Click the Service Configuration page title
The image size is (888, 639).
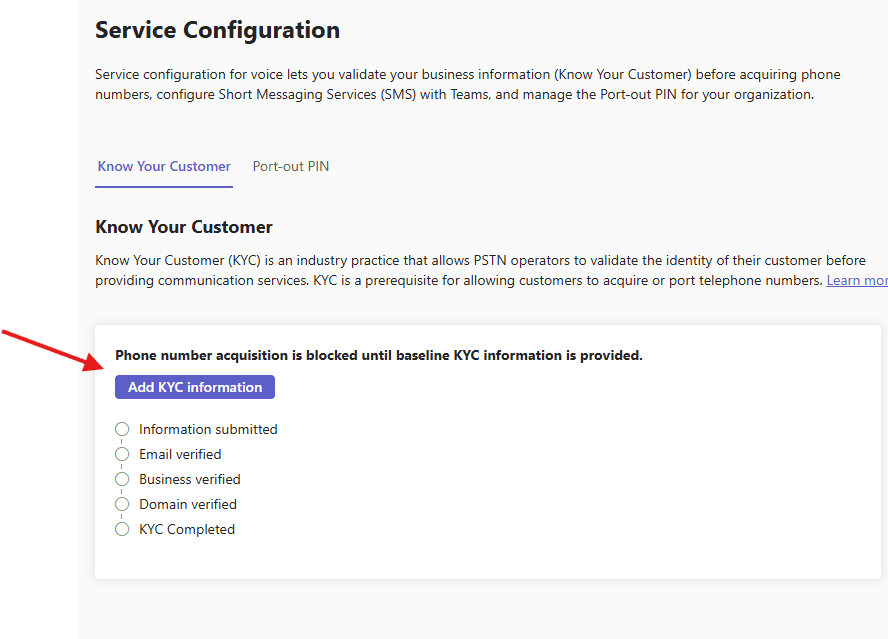[217, 30]
